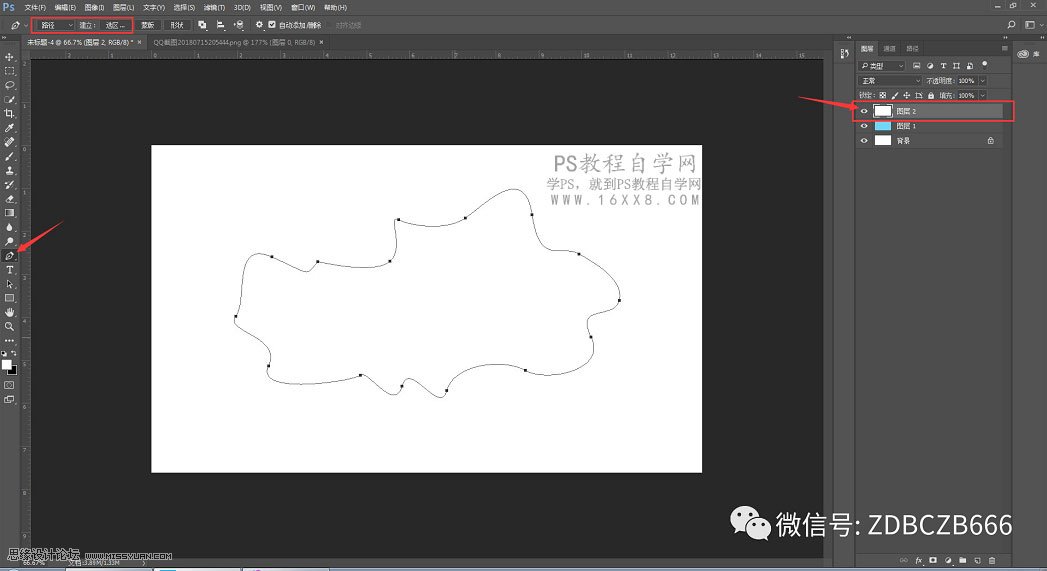Viewport: 1047px width, 571px height.
Task: Select the Quick Selection tool
Action: click(x=9, y=100)
